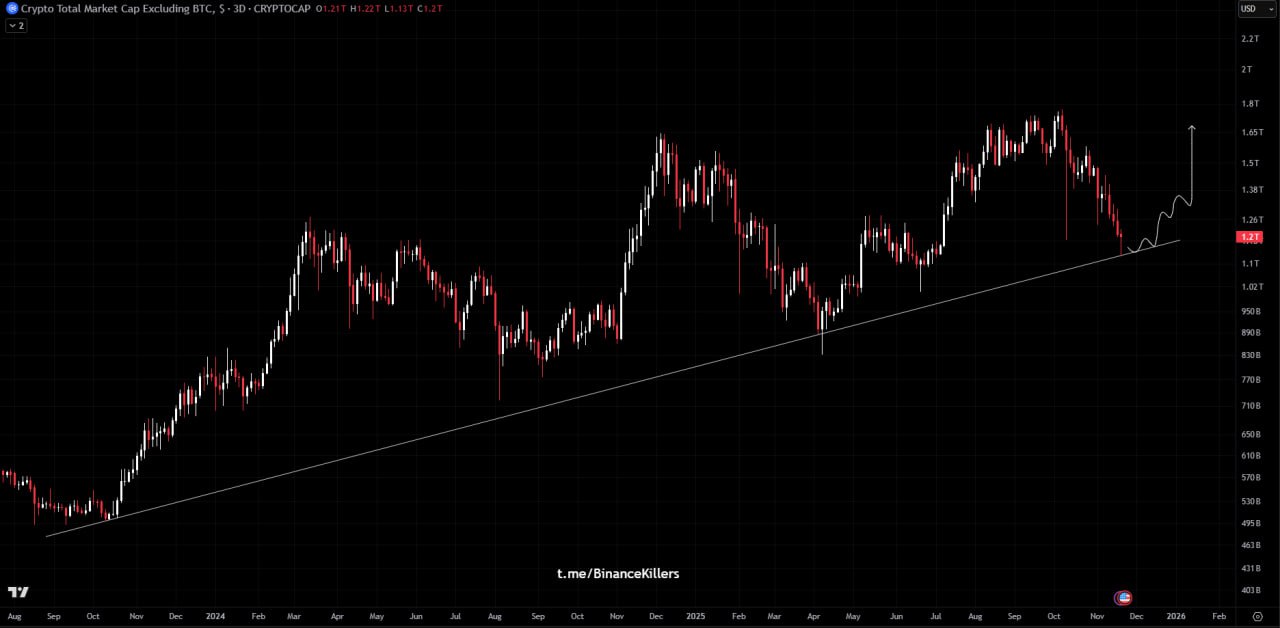Viewport: 1280px width, 628px height.
Task: Click the red 1.2T current price label
Action: pos(1249,238)
